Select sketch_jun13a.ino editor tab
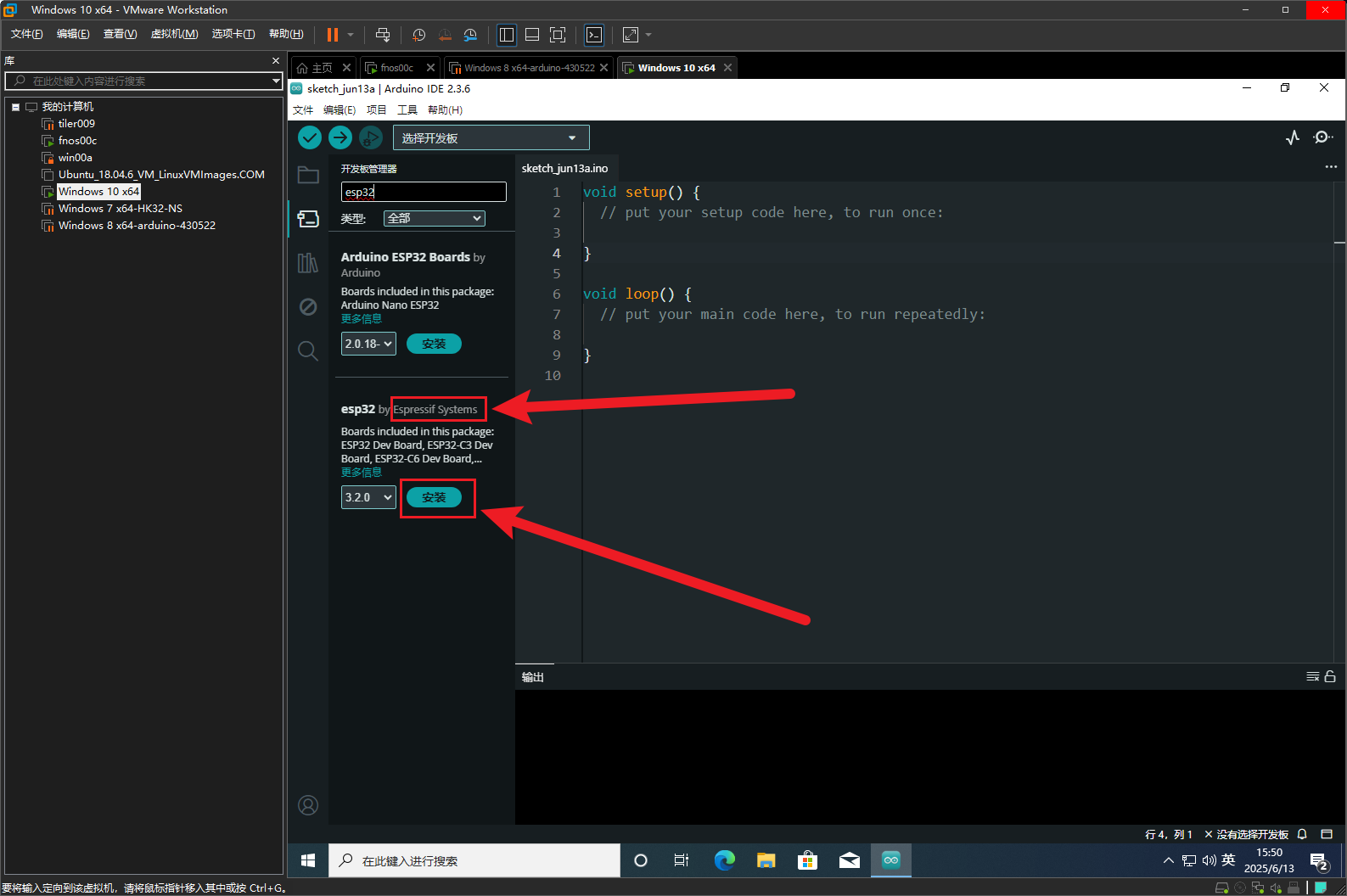1347x896 pixels. point(564,168)
